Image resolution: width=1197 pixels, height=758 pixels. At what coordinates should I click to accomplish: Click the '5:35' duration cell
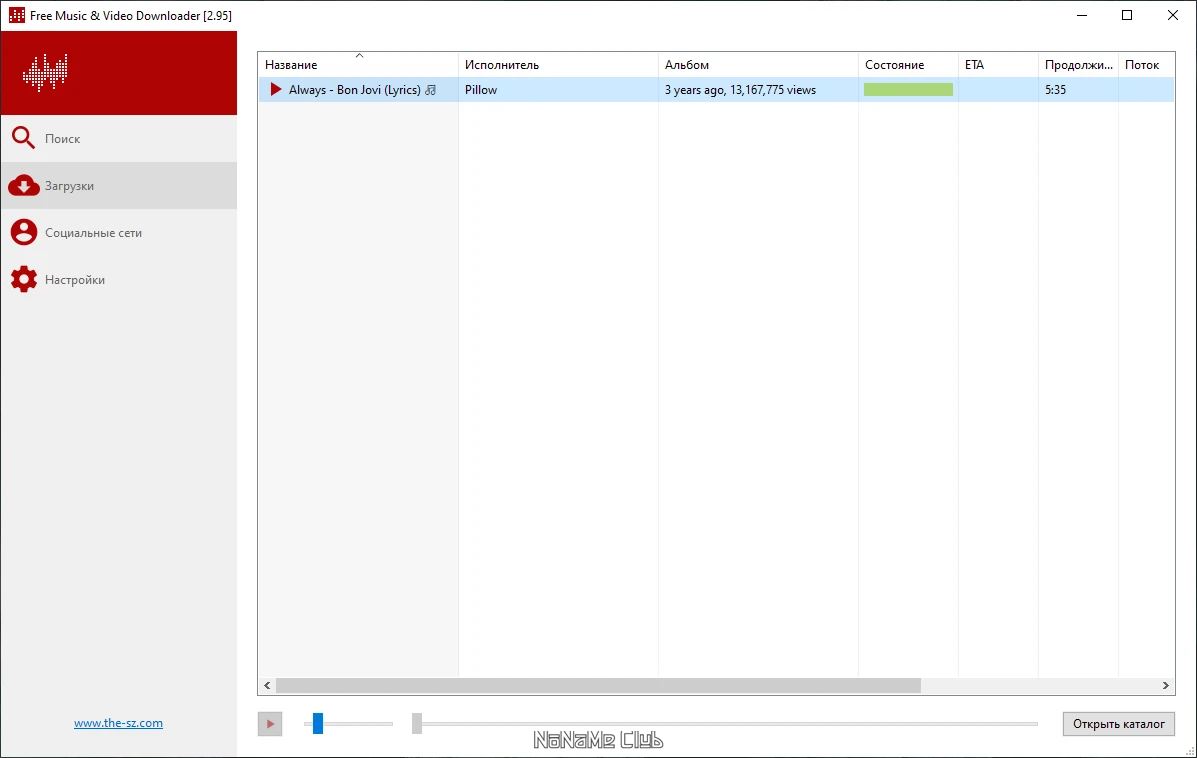(x=1056, y=89)
